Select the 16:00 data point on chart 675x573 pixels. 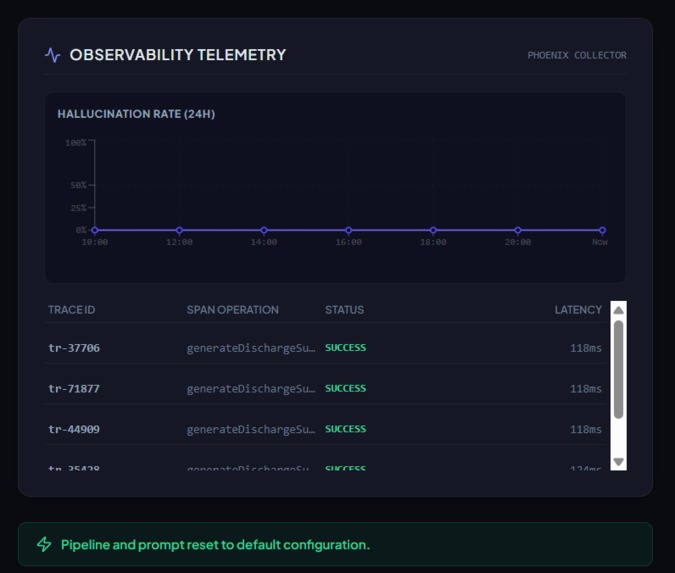tap(349, 230)
